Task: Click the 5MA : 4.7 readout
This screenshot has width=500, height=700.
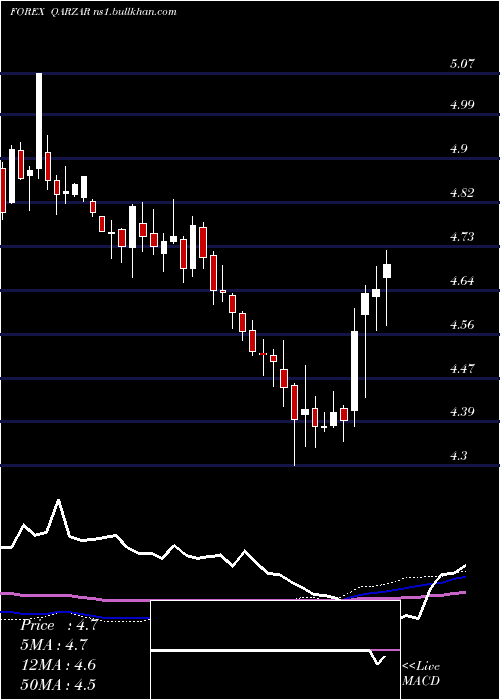Action: point(54,645)
